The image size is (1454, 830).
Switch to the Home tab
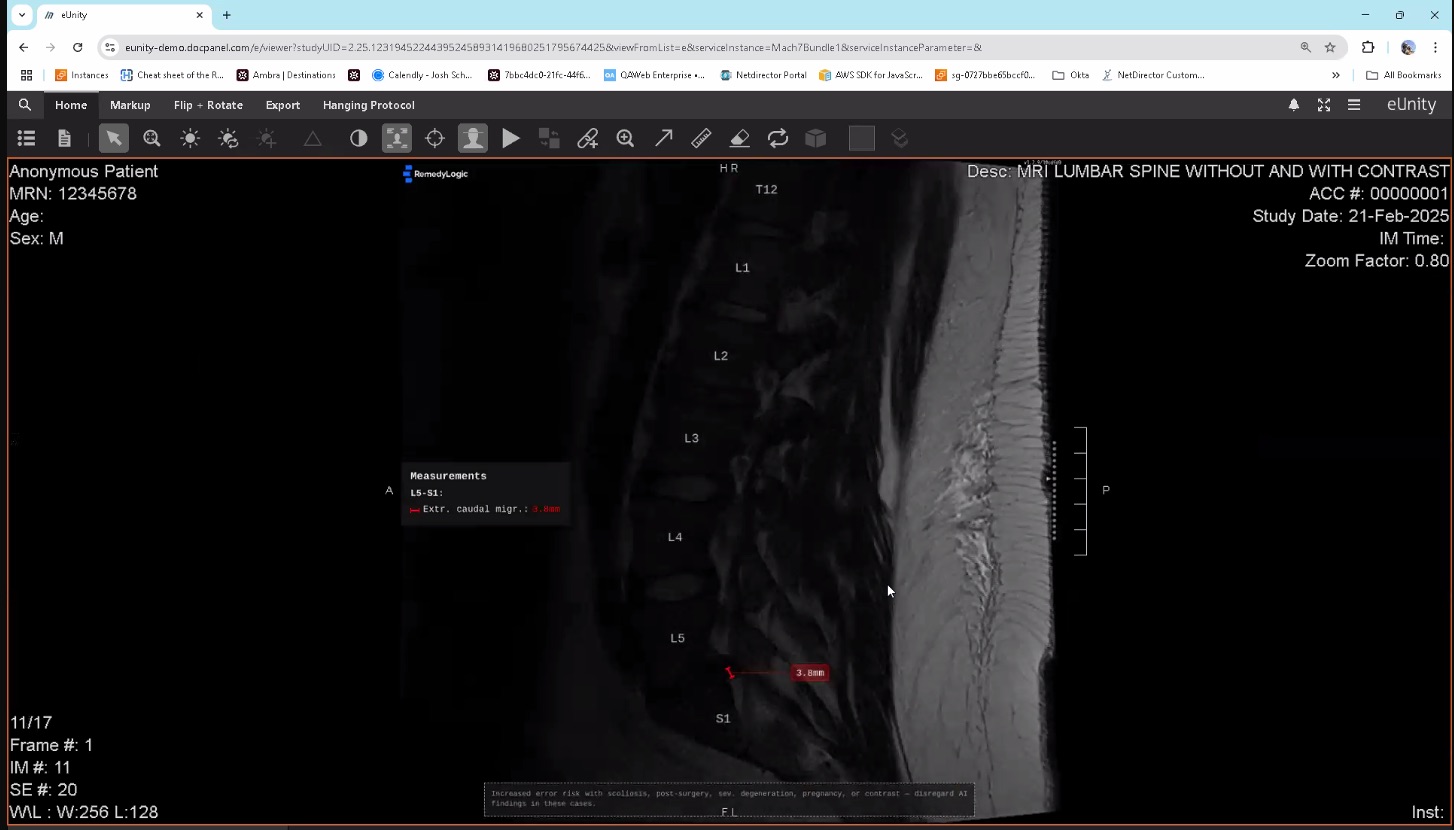[x=71, y=105]
